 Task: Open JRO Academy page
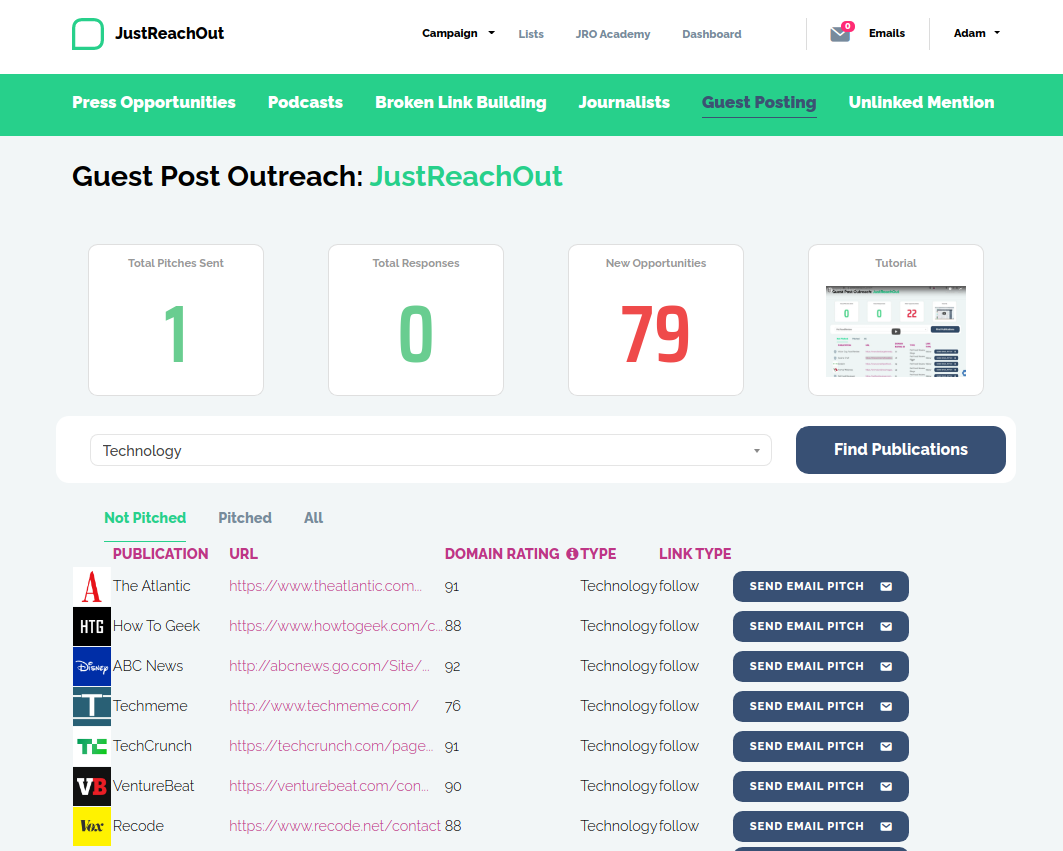[613, 34]
